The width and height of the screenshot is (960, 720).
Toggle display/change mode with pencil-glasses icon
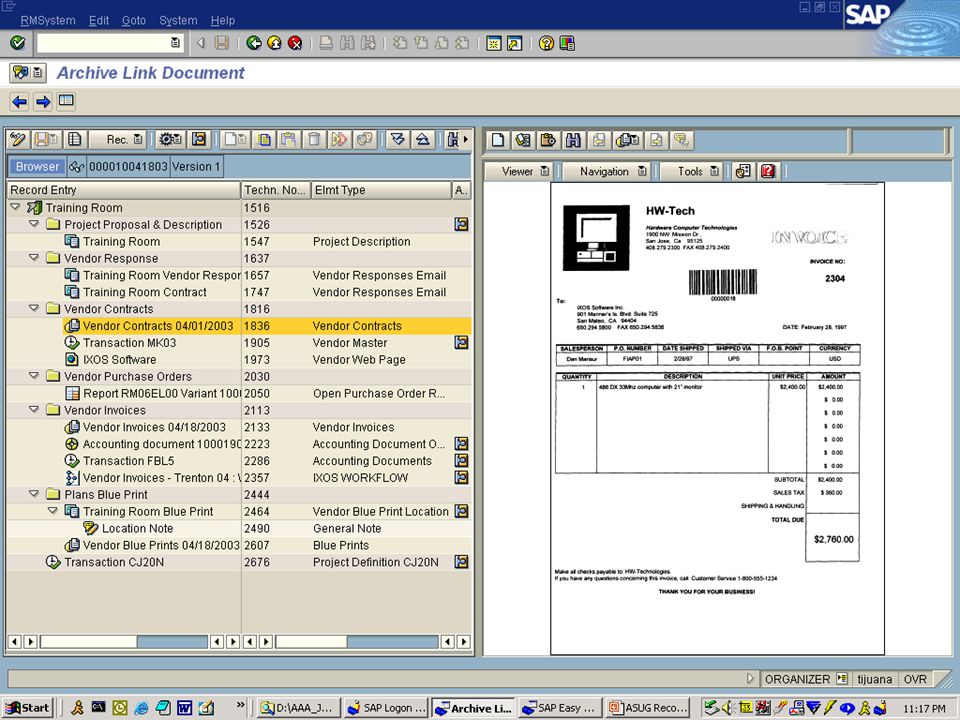(x=18, y=140)
